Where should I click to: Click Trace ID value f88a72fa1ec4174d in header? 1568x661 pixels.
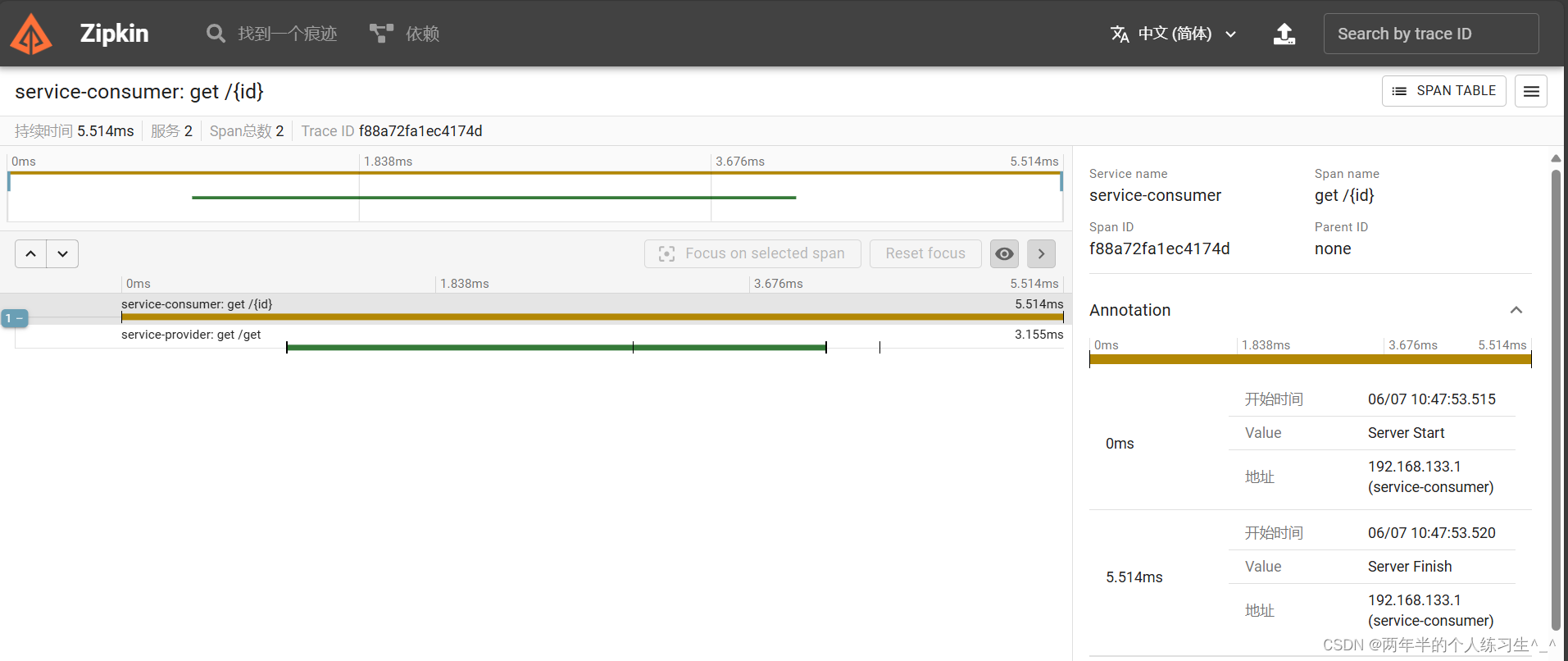coord(420,131)
